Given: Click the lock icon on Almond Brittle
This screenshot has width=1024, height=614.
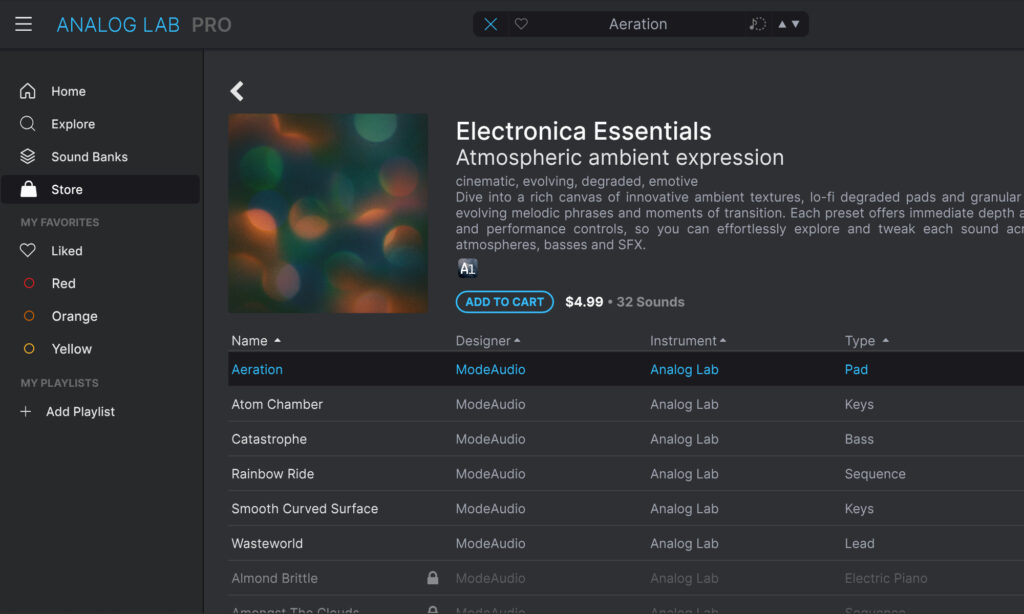Looking at the screenshot, I should pos(432,577).
